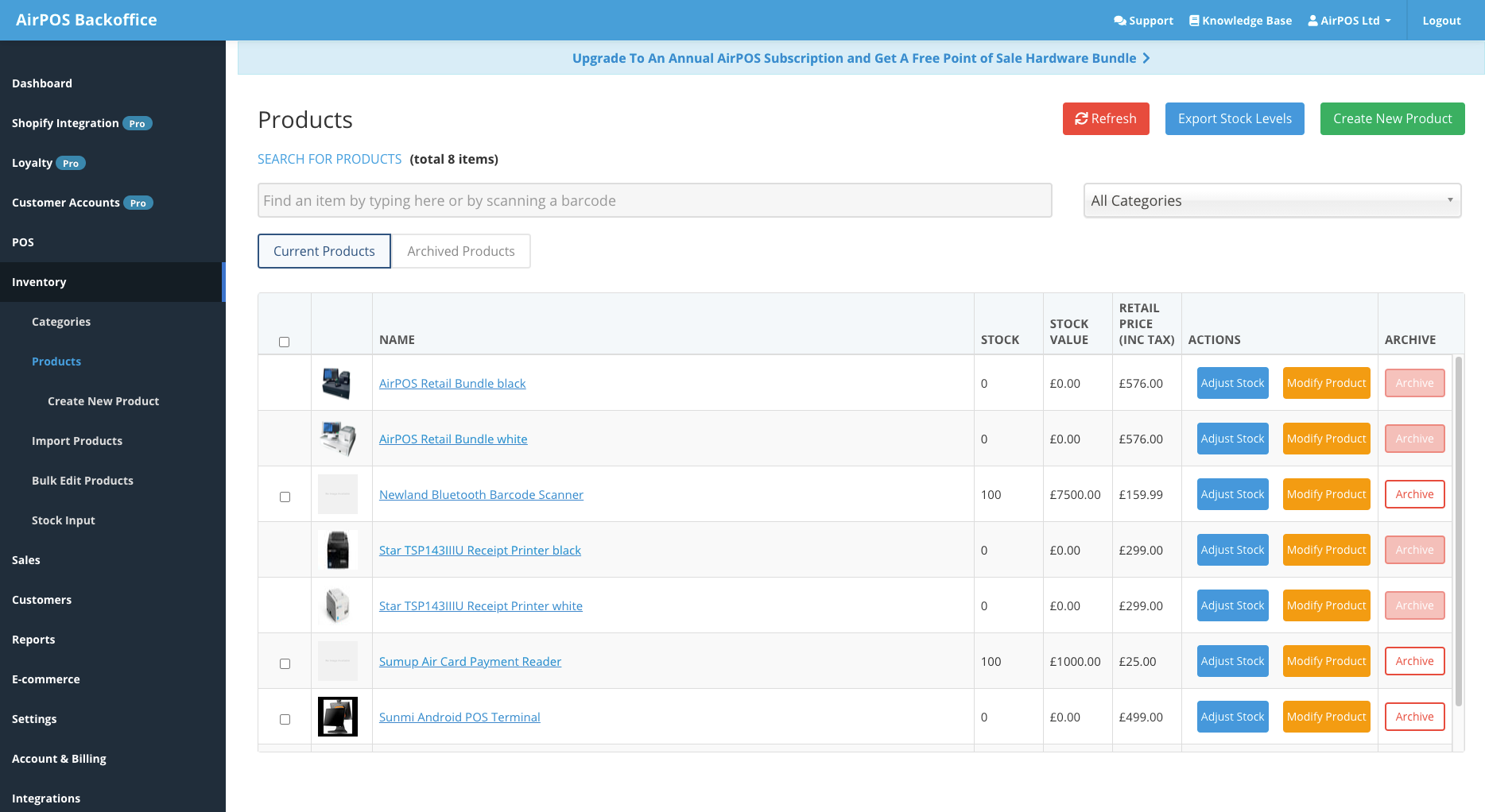1485x812 pixels.
Task: Tick checkbox for Sunmi Android POS Terminal
Action: [x=285, y=719]
